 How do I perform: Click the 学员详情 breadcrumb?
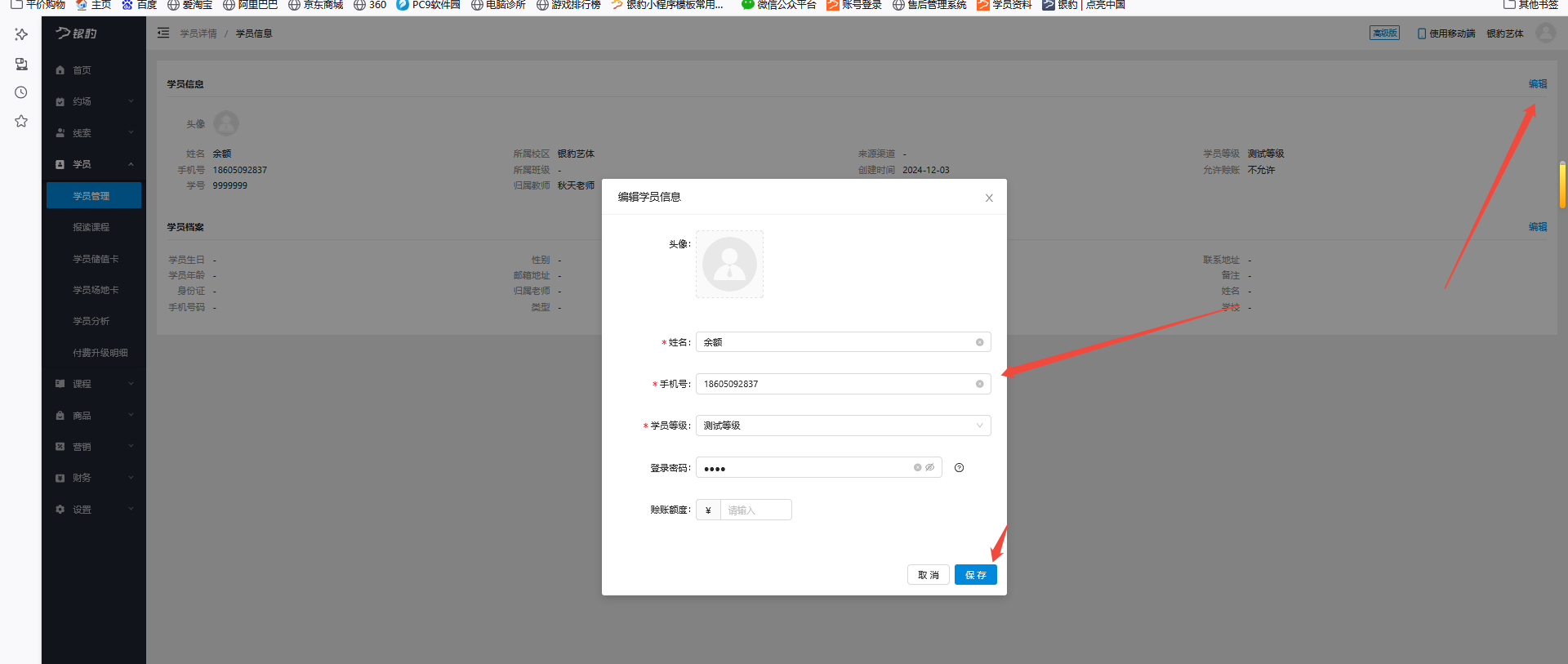pyautogui.click(x=198, y=33)
